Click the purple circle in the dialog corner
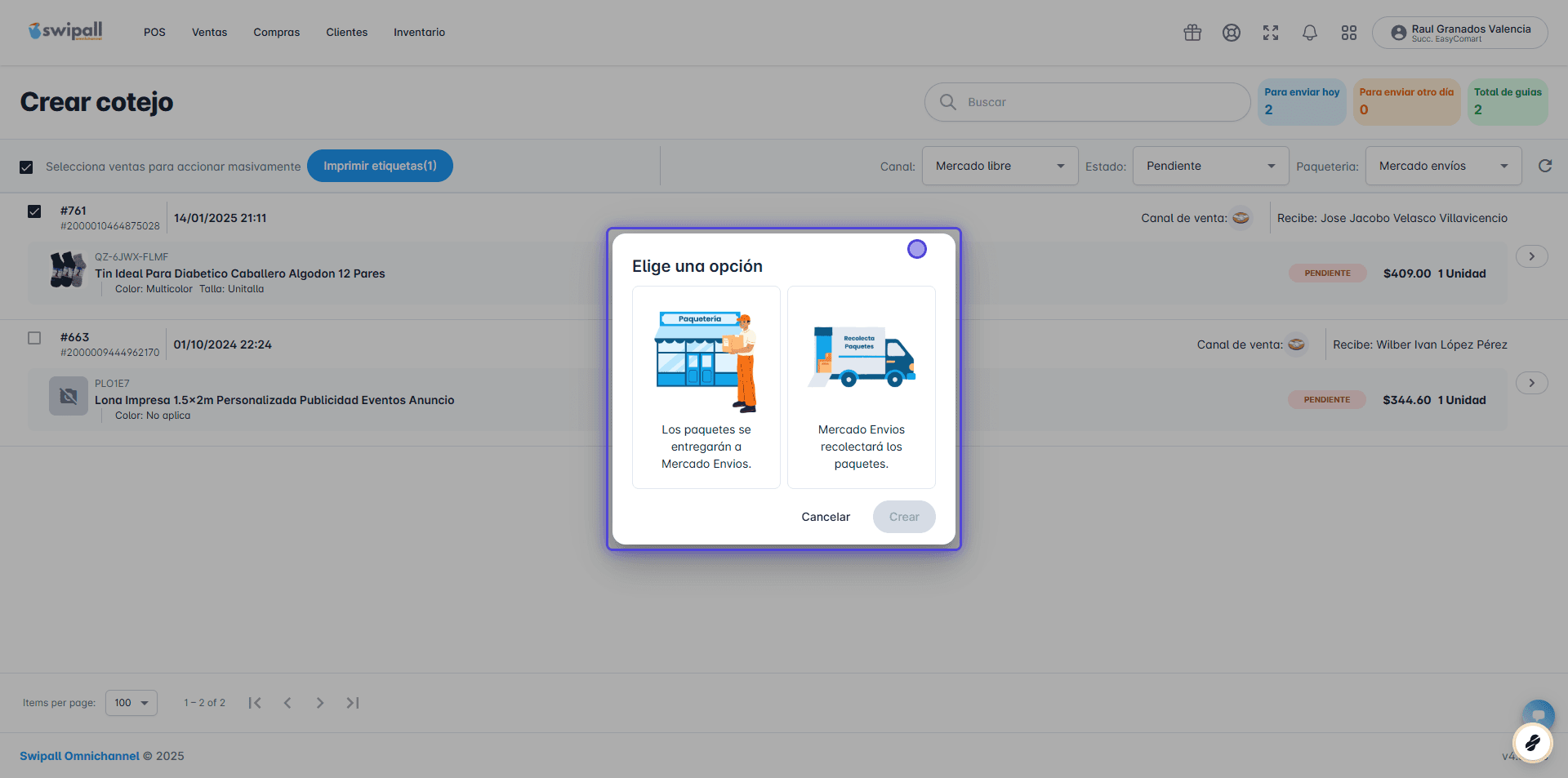1568x778 pixels. [x=917, y=249]
